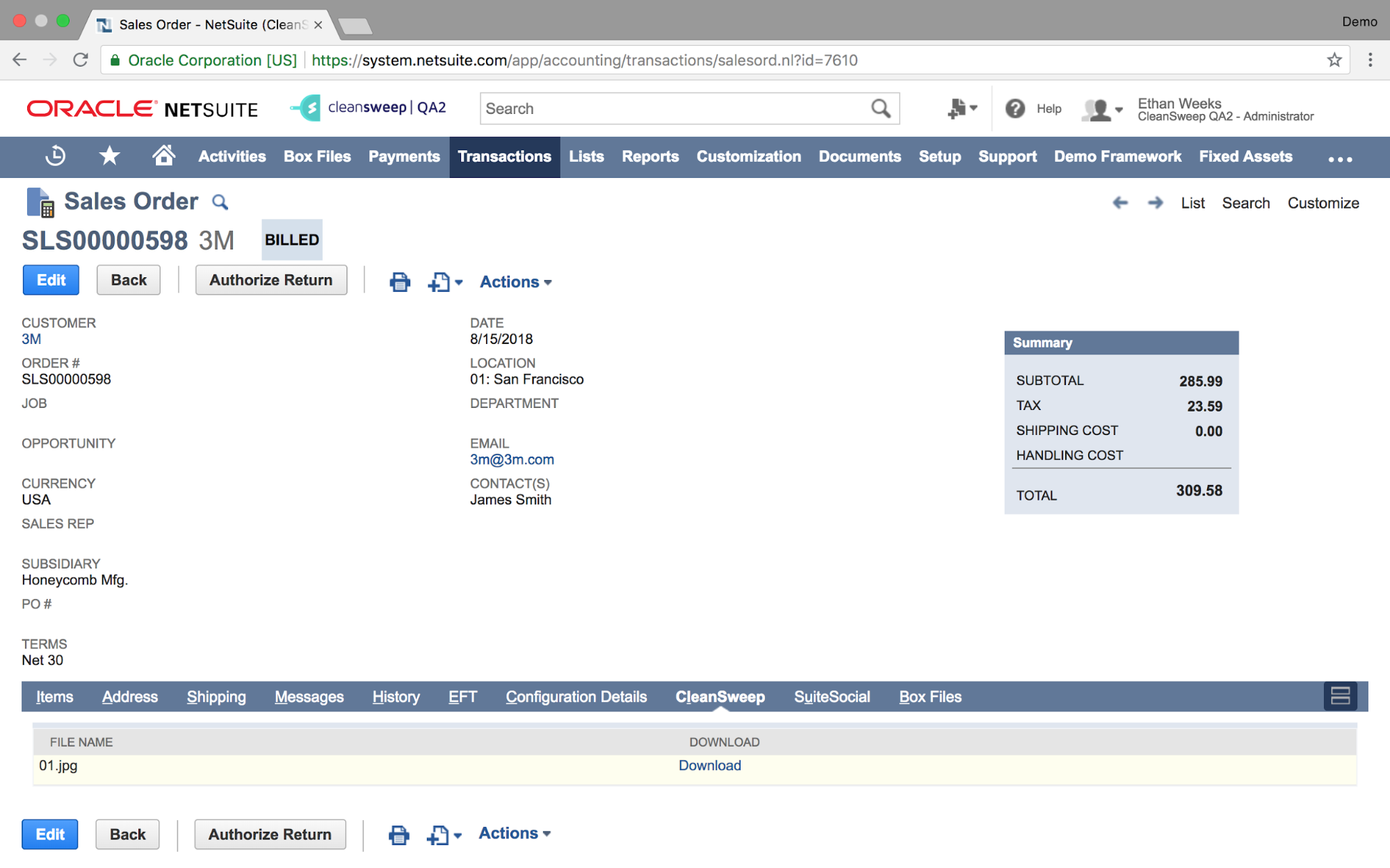
Task: Go to the previous record arrow
Action: coord(1120,203)
